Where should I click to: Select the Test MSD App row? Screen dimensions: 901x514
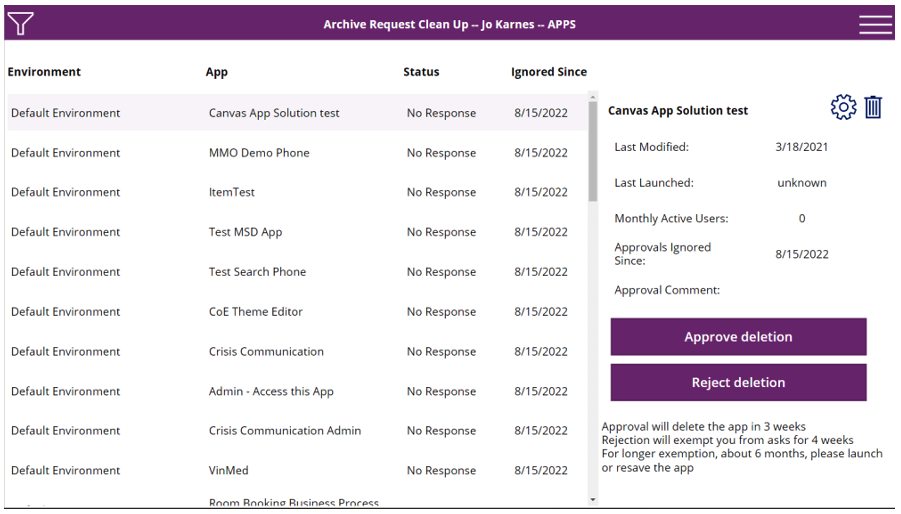pyautogui.click(x=245, y=232)
